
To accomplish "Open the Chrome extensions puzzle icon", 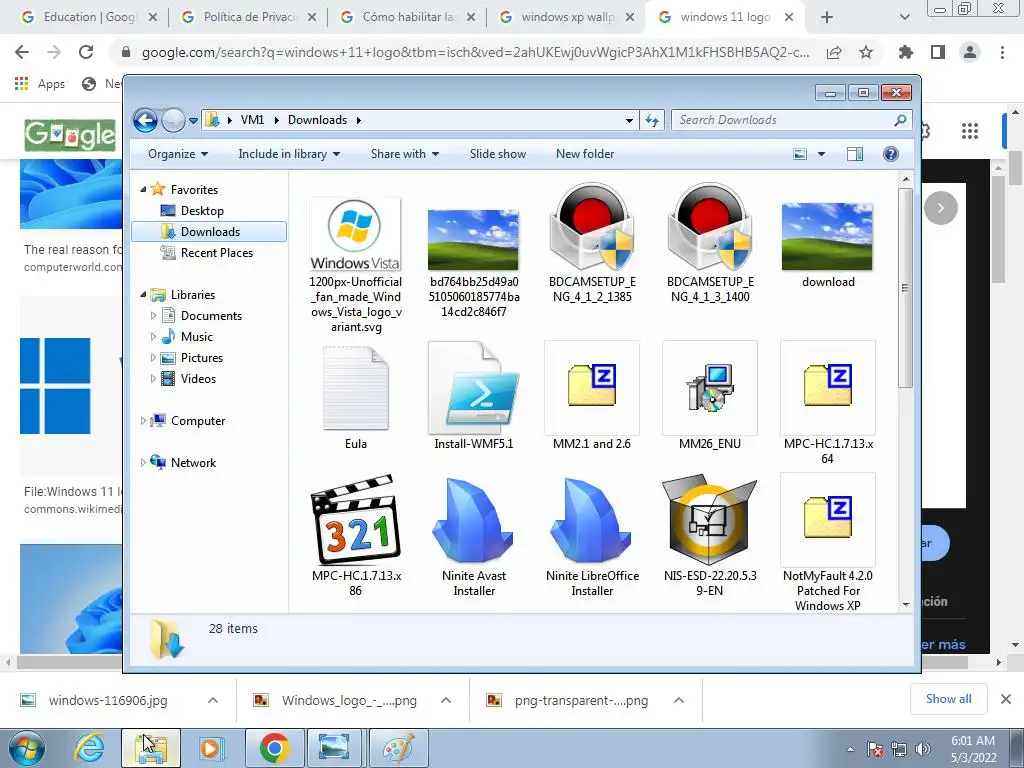I will pos(906,52).
